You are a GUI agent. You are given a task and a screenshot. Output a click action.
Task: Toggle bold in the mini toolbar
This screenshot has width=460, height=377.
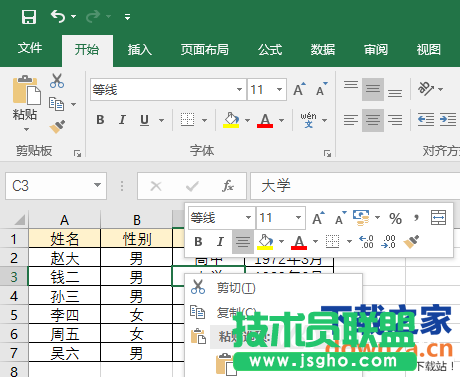198,241
